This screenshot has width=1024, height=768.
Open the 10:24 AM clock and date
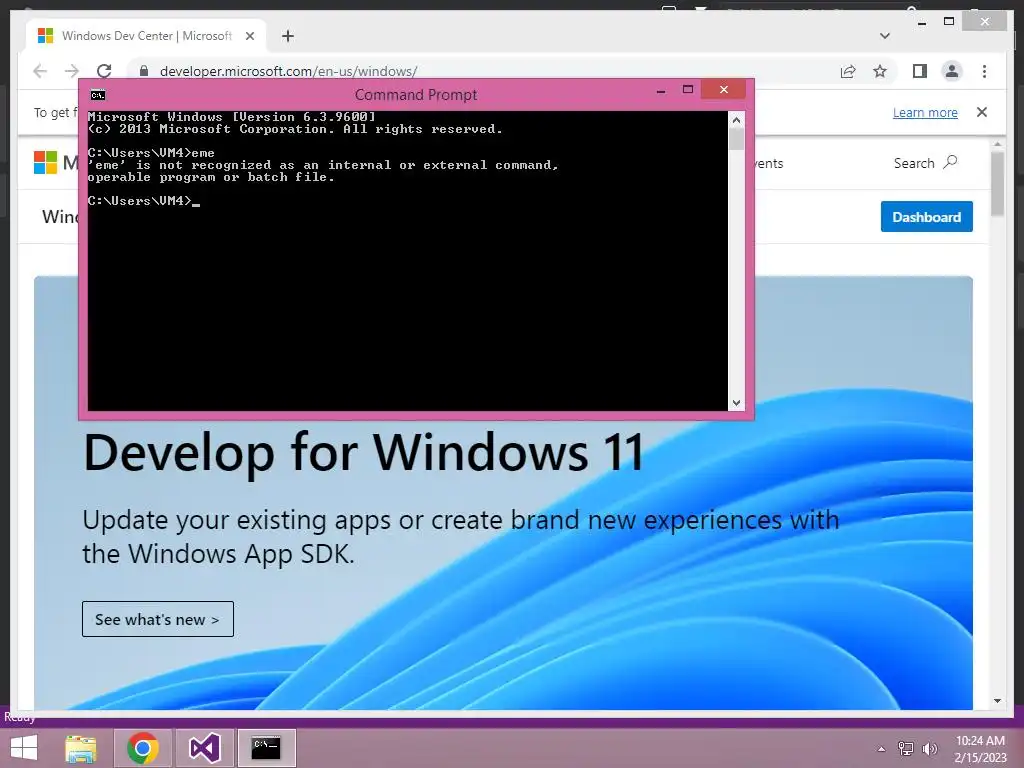pyautogui.click(x=980, y=749)
